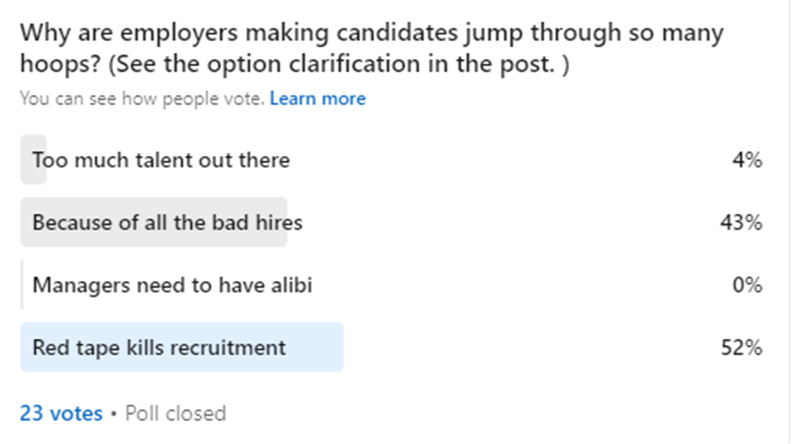Open the Learn more link

coord(317,98)
